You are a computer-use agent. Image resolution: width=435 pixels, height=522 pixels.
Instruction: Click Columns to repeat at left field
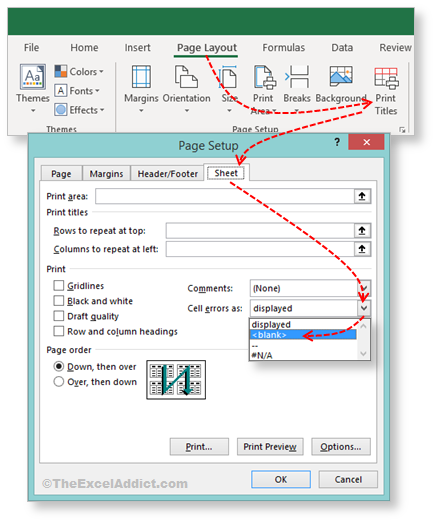click(x=260, y=249)
